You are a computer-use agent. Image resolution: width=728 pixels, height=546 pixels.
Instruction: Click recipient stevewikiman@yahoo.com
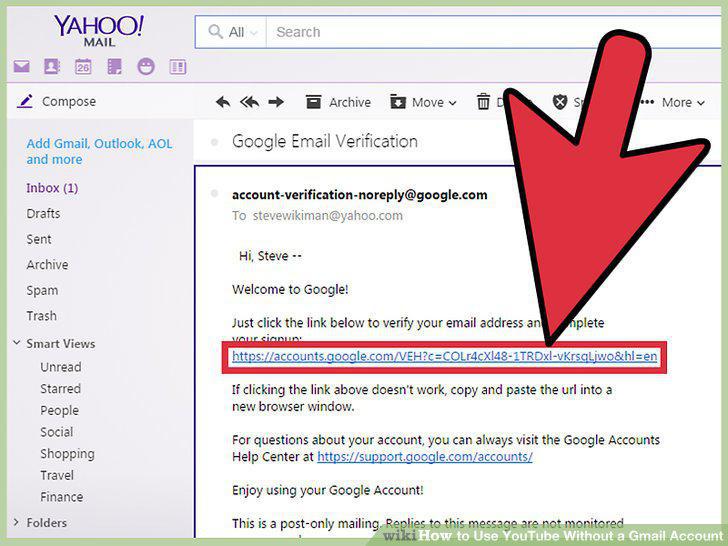[328, 215]
